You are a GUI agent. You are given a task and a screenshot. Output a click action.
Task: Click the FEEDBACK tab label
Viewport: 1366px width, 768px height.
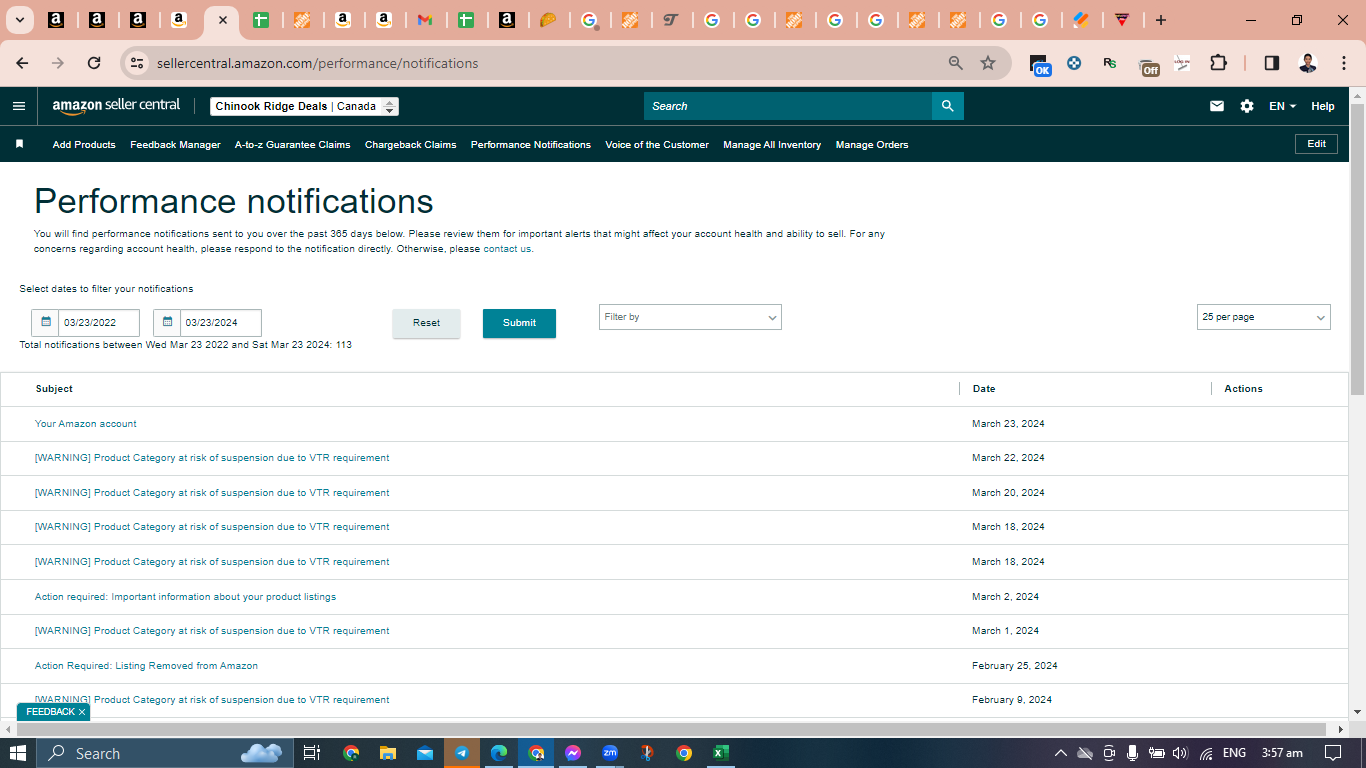50,712
